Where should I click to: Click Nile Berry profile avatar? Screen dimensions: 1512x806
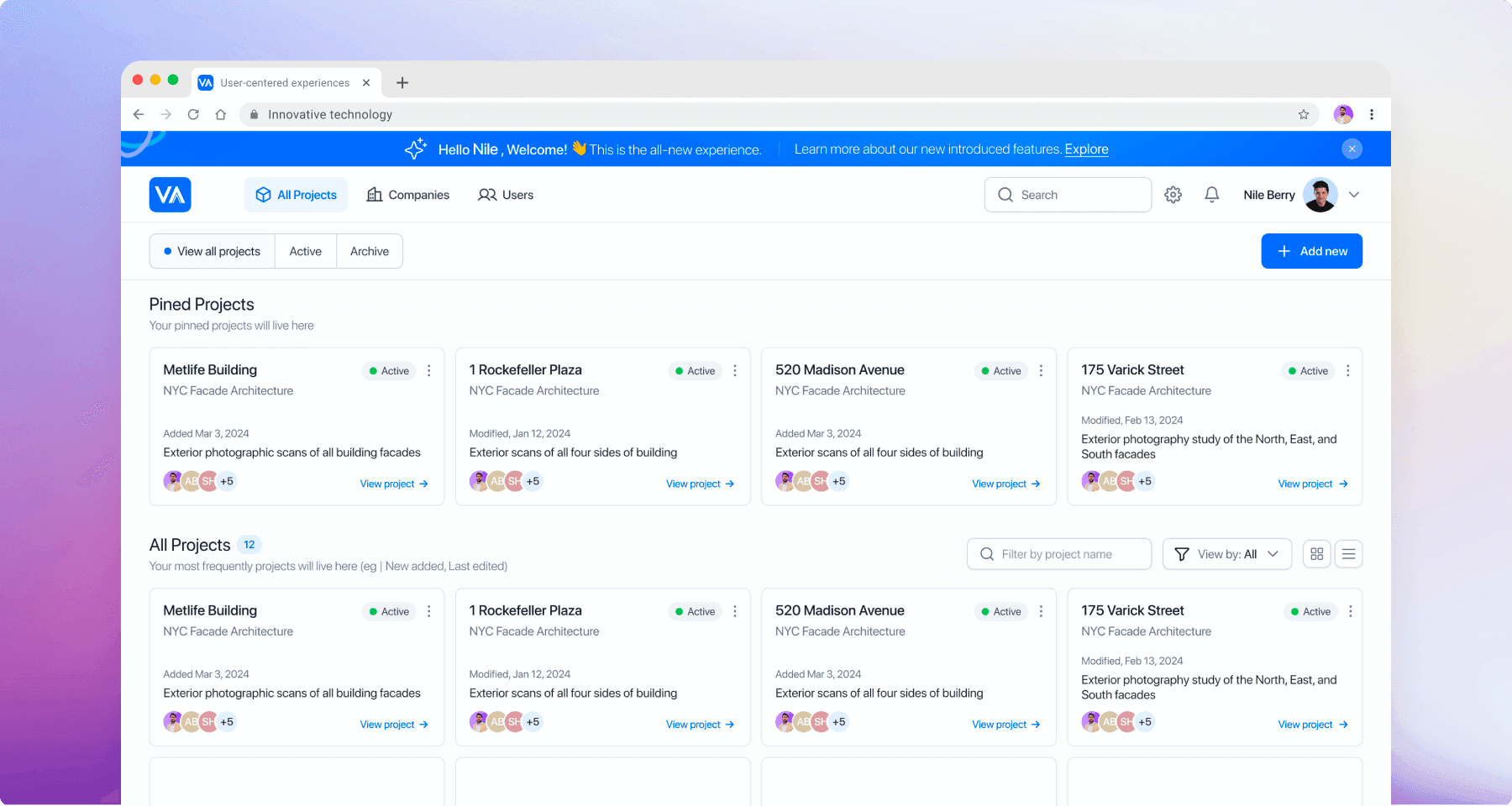[x=1320, y=195]
